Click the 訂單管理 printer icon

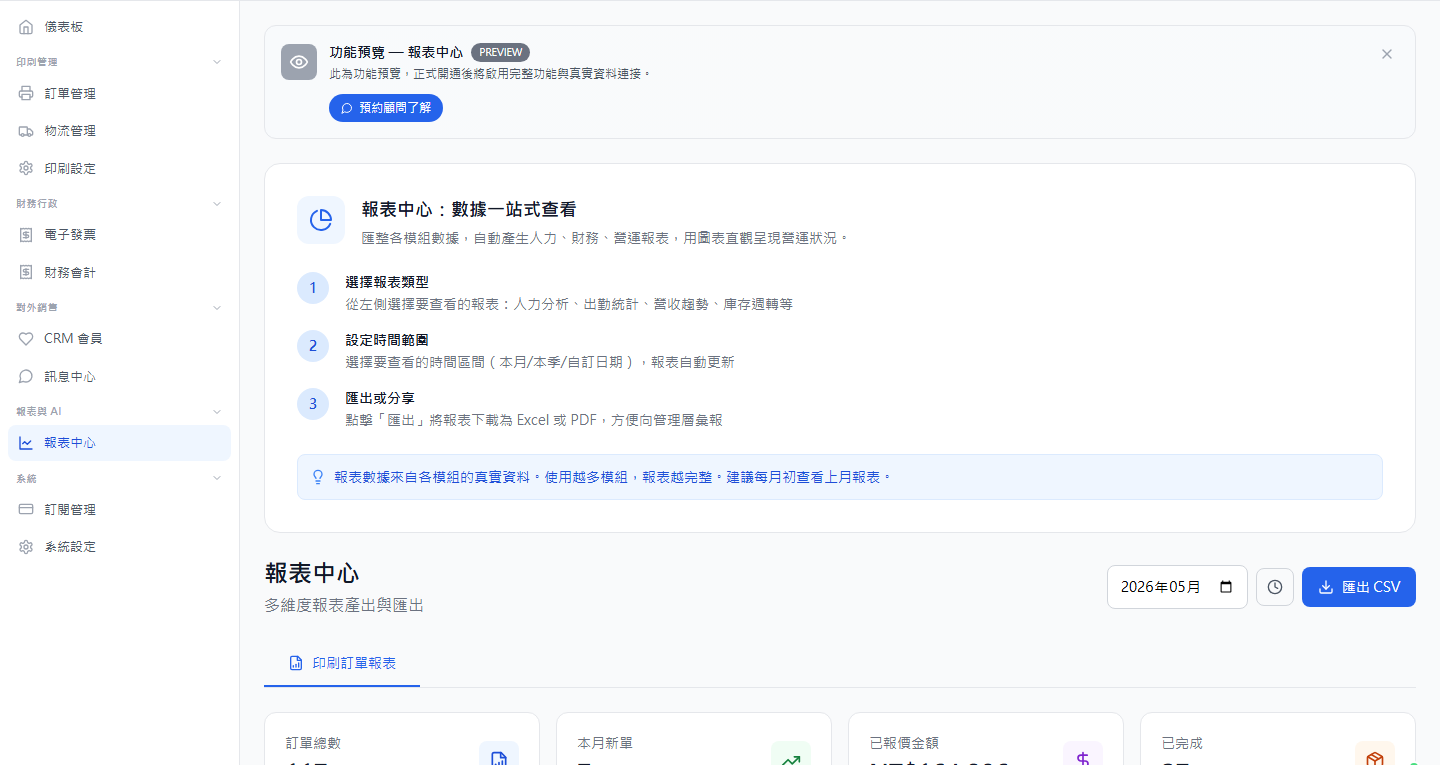tap(26, 94)
